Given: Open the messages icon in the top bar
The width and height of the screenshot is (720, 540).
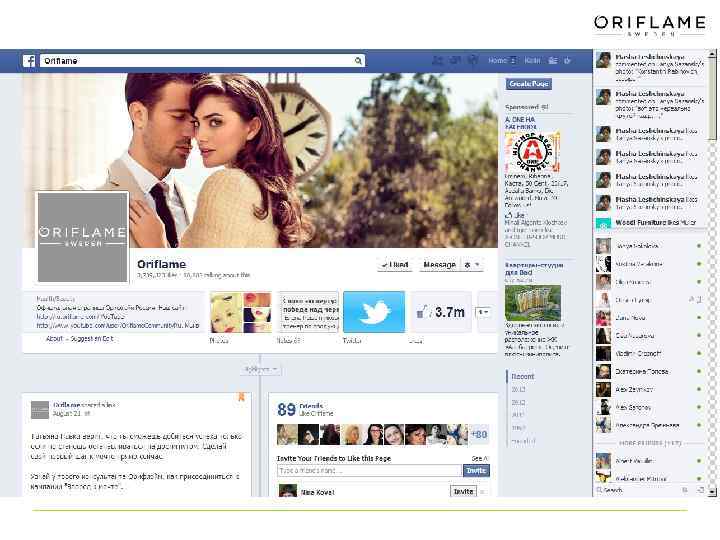Looking at the screenshot, I should pos(455,60).
